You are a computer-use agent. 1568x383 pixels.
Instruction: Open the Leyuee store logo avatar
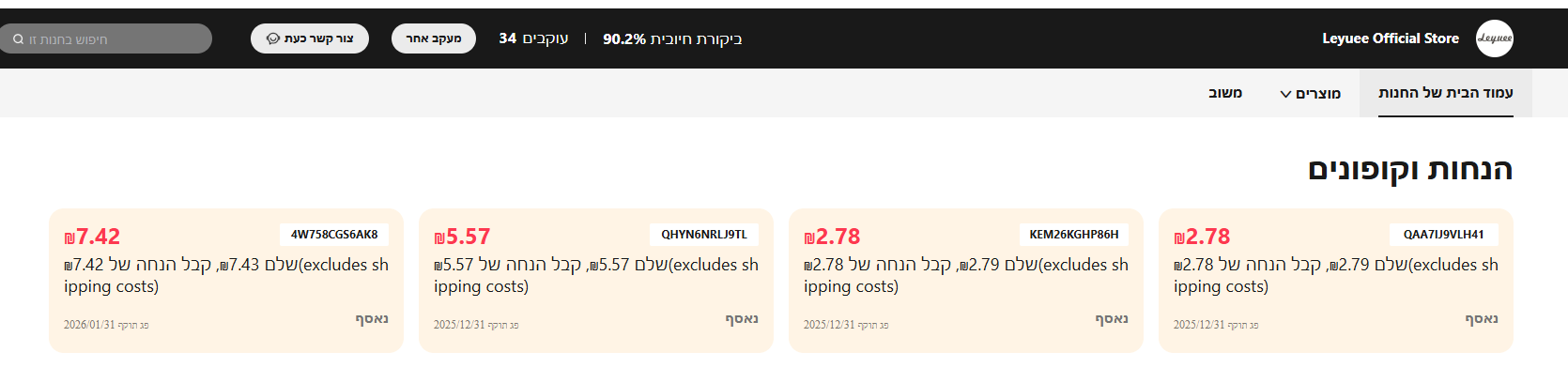point(1494,38)
